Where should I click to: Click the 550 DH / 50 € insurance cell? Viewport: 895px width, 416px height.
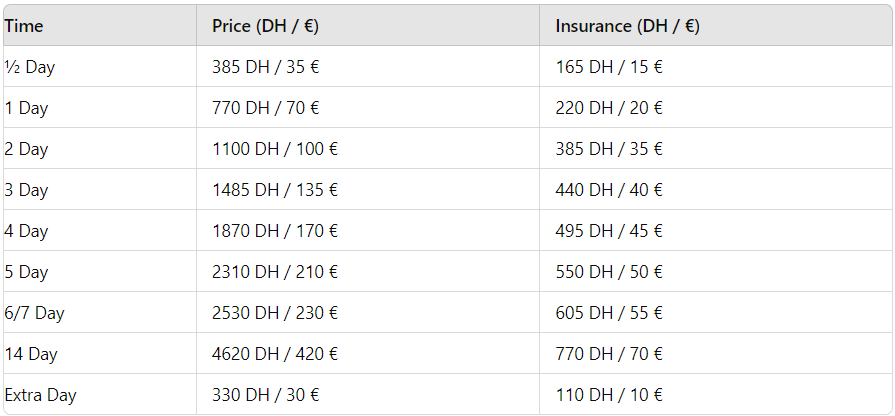coord(609,272)
